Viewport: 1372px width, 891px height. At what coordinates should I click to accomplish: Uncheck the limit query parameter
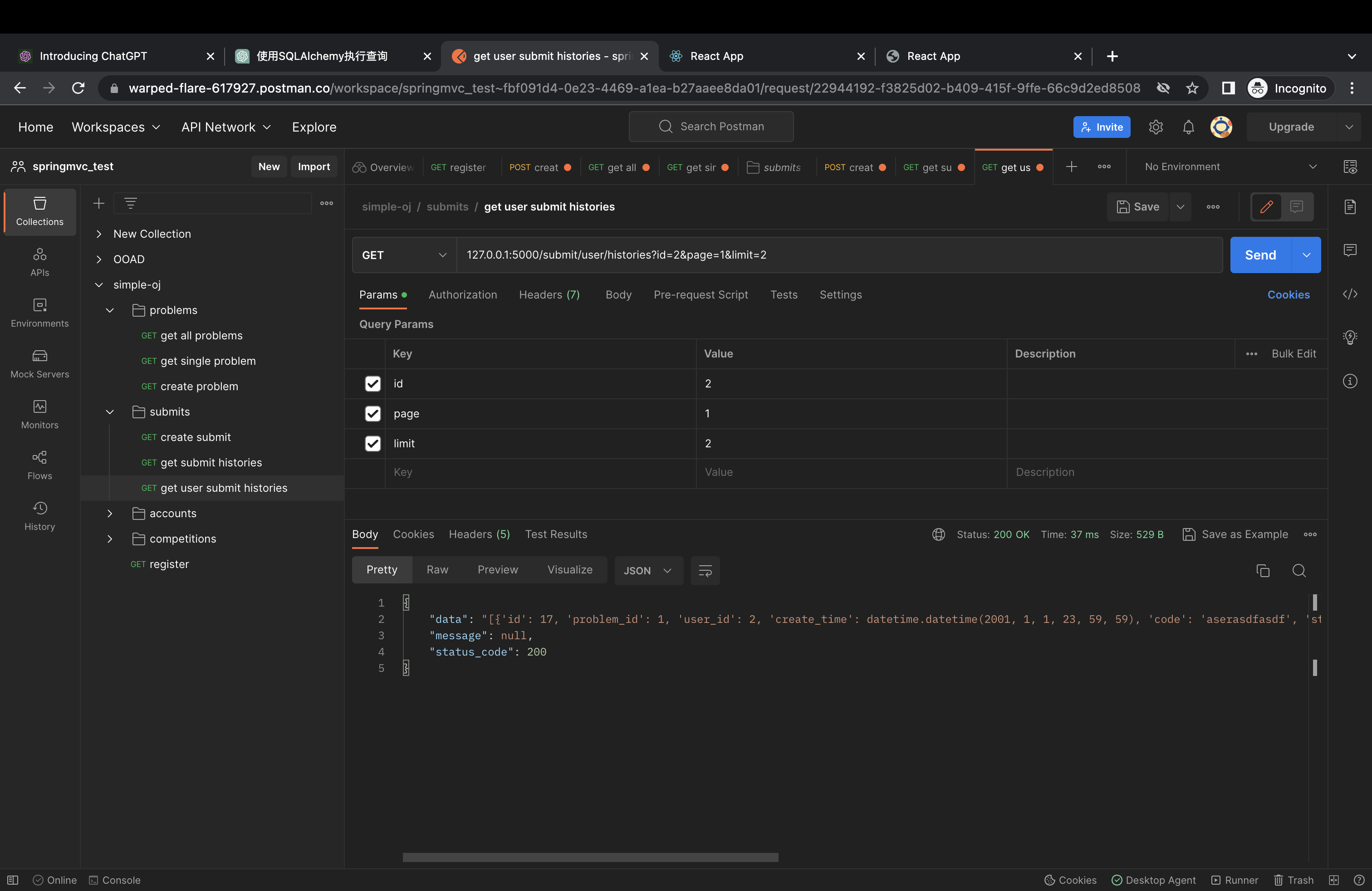tap(373, 444)
